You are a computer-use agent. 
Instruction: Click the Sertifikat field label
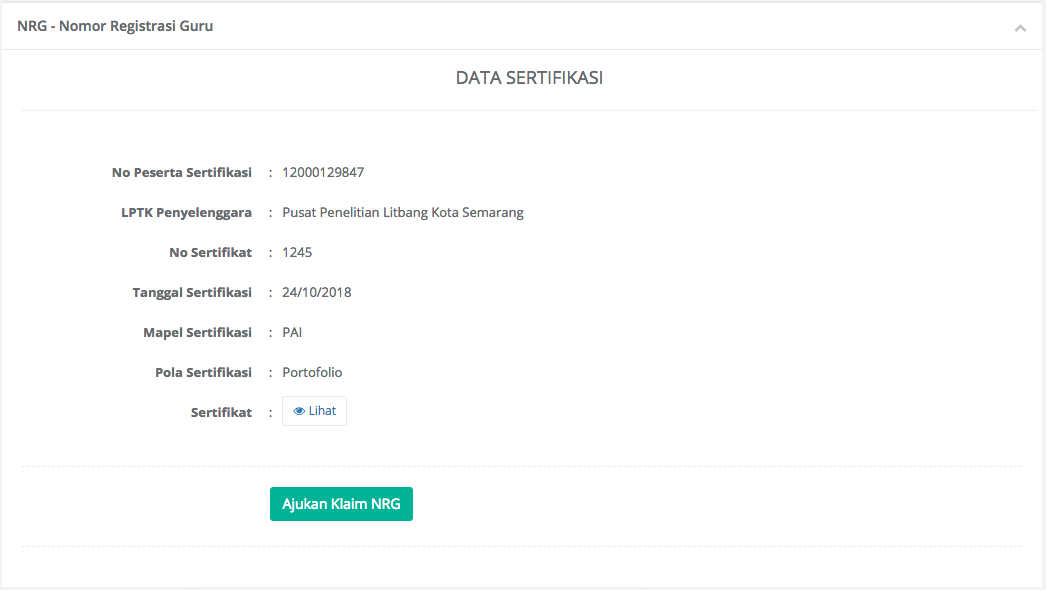[221, 412]
